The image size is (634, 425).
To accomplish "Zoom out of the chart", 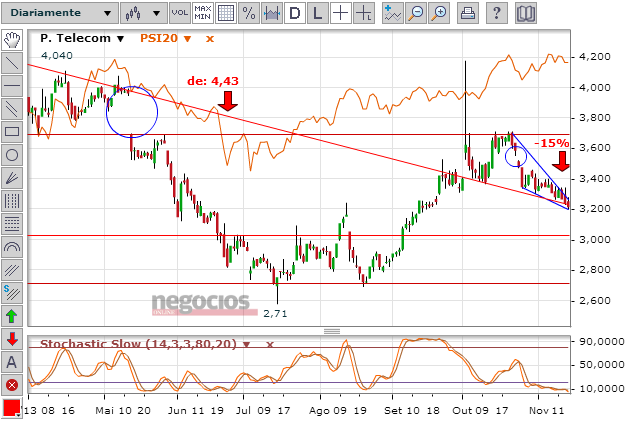I will (x=416, y=13).
